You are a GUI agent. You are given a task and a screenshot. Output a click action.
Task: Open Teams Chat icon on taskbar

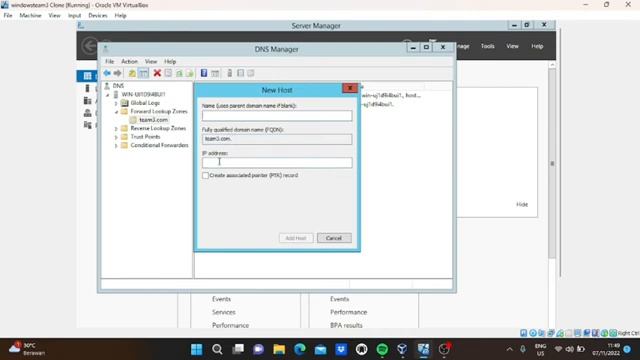click(258, 349)
